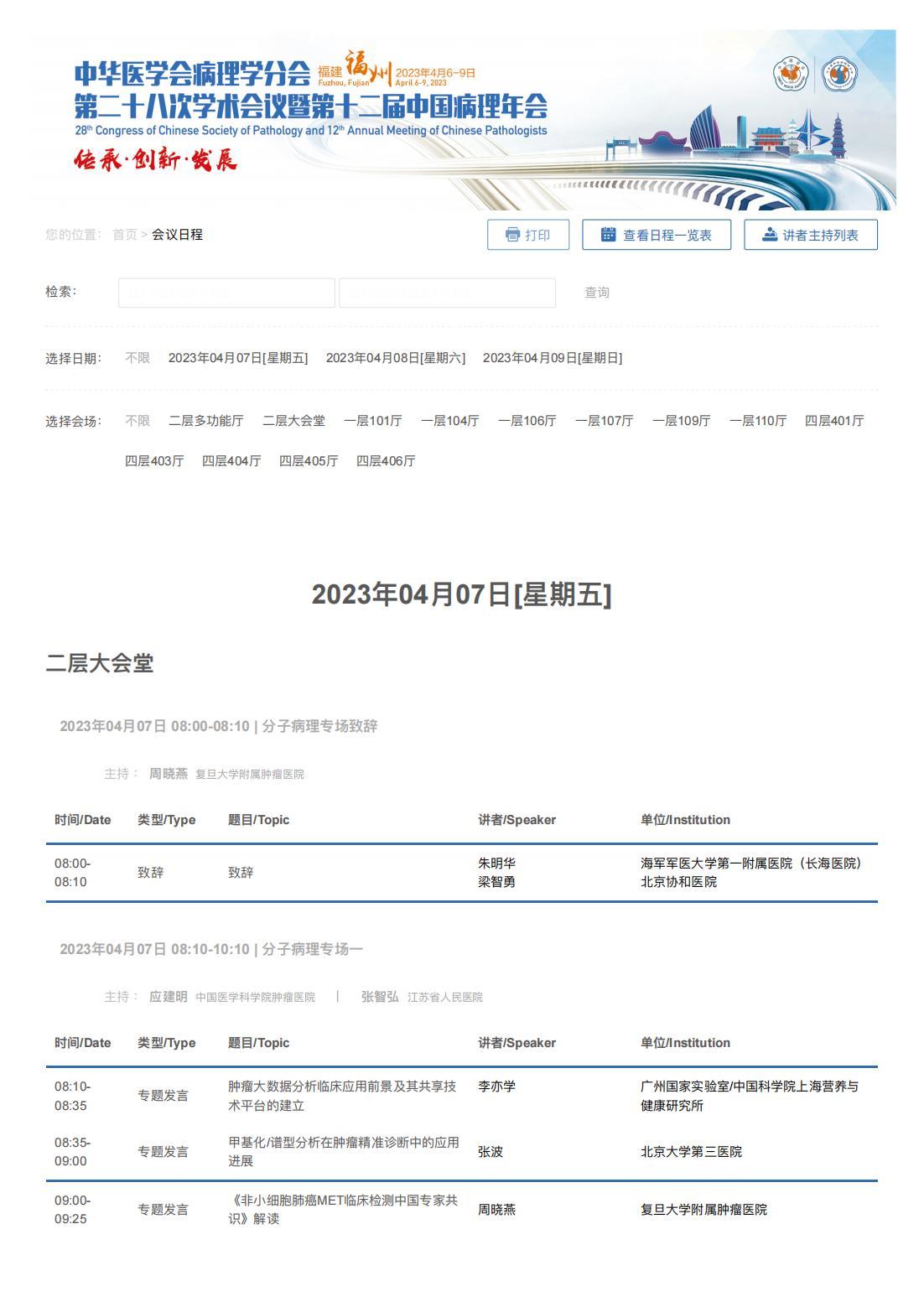Choose venue 四层406厅
This screenshot has width=924, height=1307.
pos(386,461)
